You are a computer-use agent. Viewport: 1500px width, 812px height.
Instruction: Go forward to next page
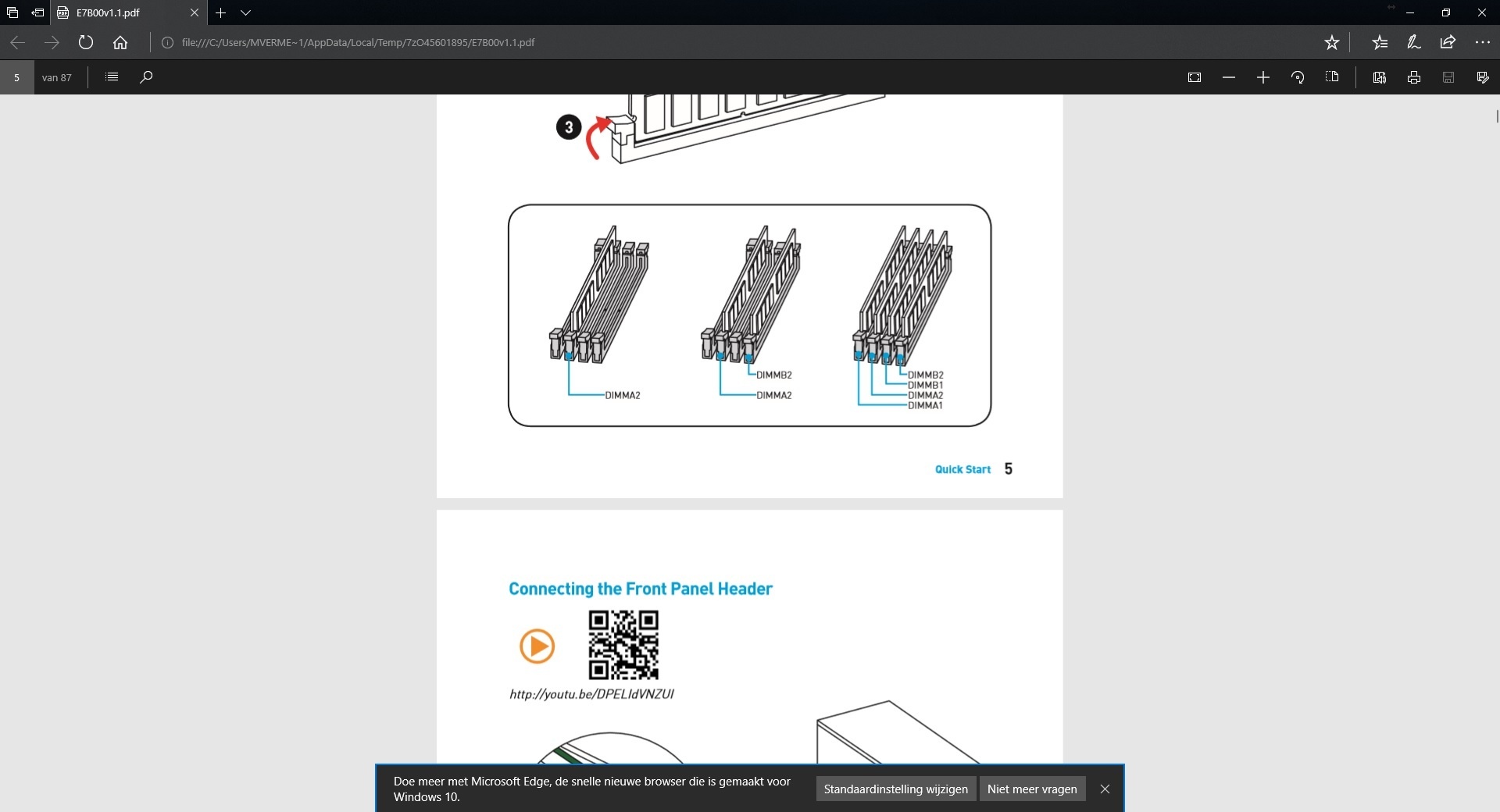[x=52, y=42]
